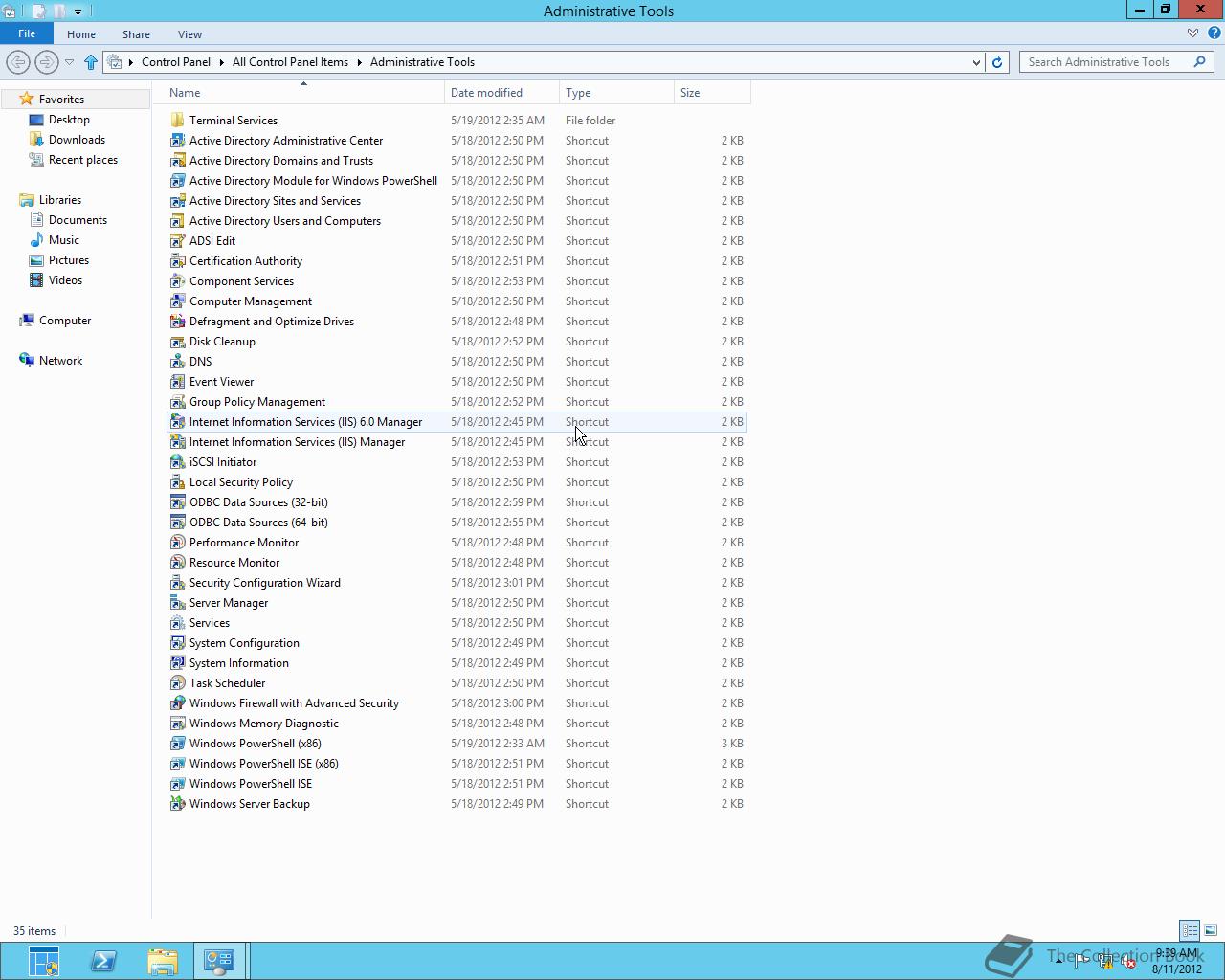
Task: Select Windows PowerShell ISE (x86) entry
Action: click(457, 764)
